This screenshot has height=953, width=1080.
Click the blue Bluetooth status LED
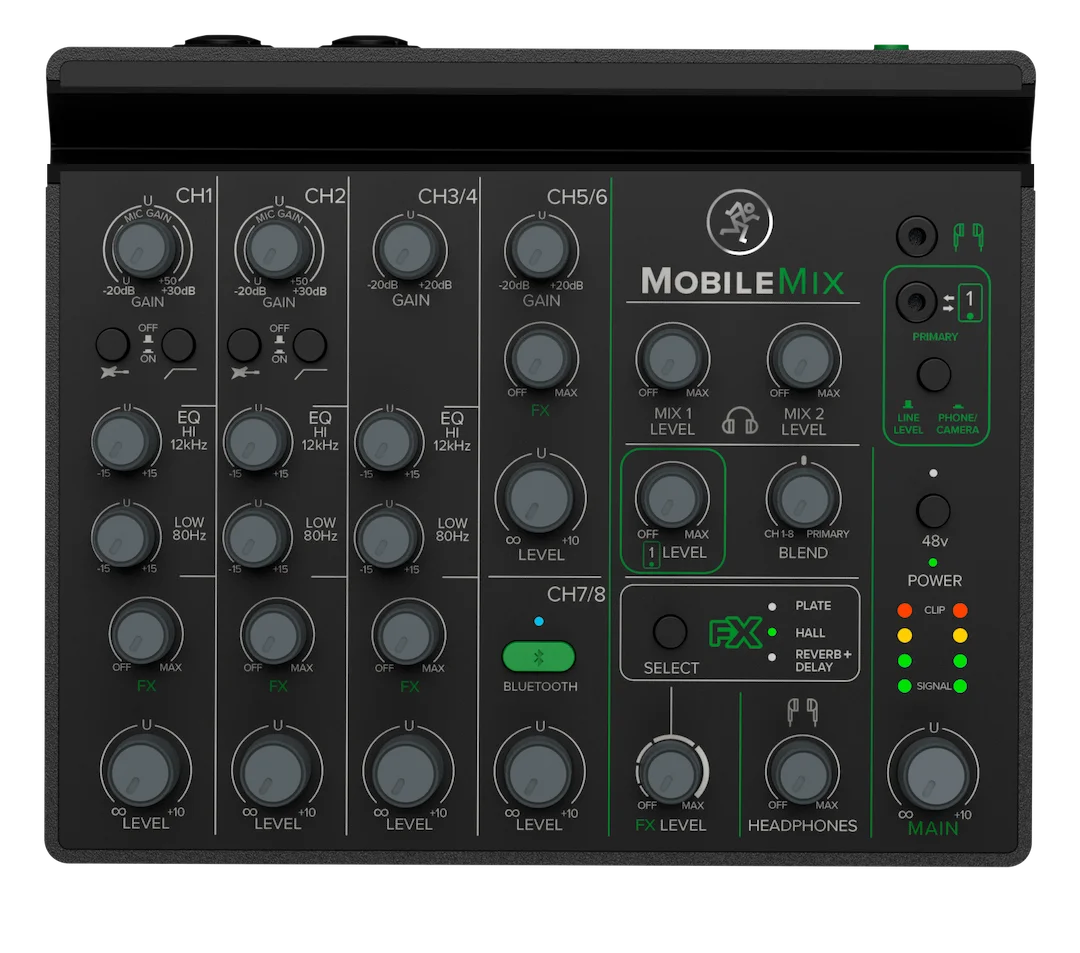[x=539, y=621]
